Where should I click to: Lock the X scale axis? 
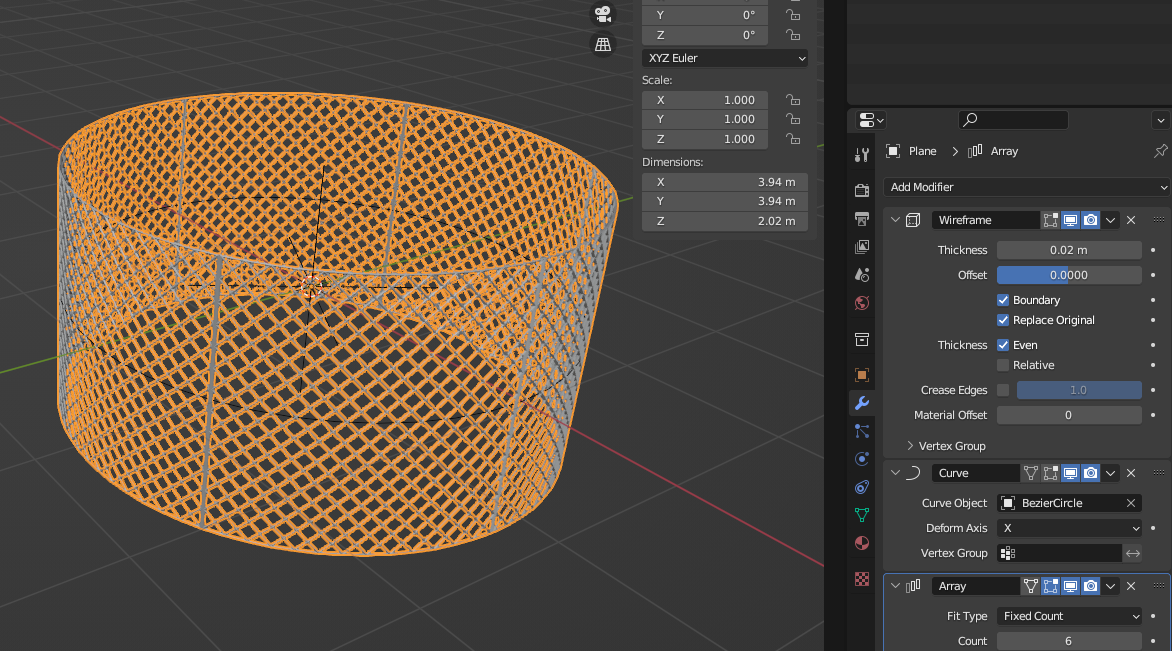(x=793, y=100)
